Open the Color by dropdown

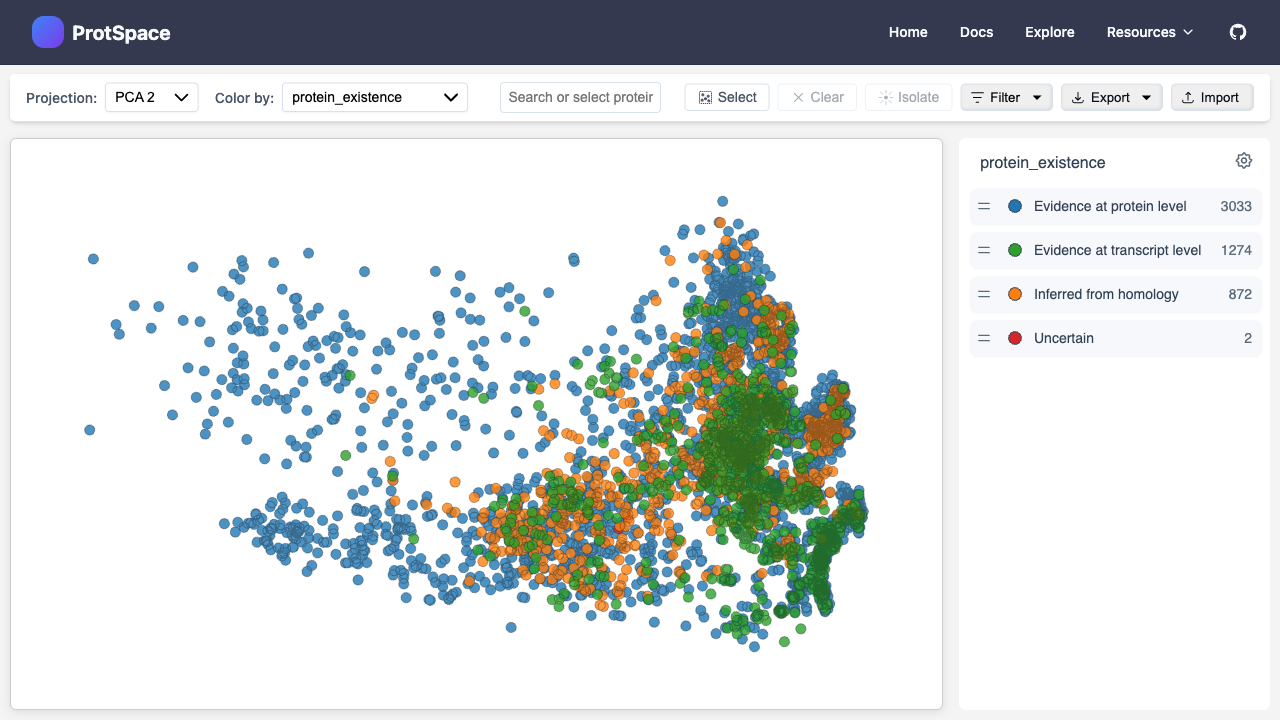[374, 97]
